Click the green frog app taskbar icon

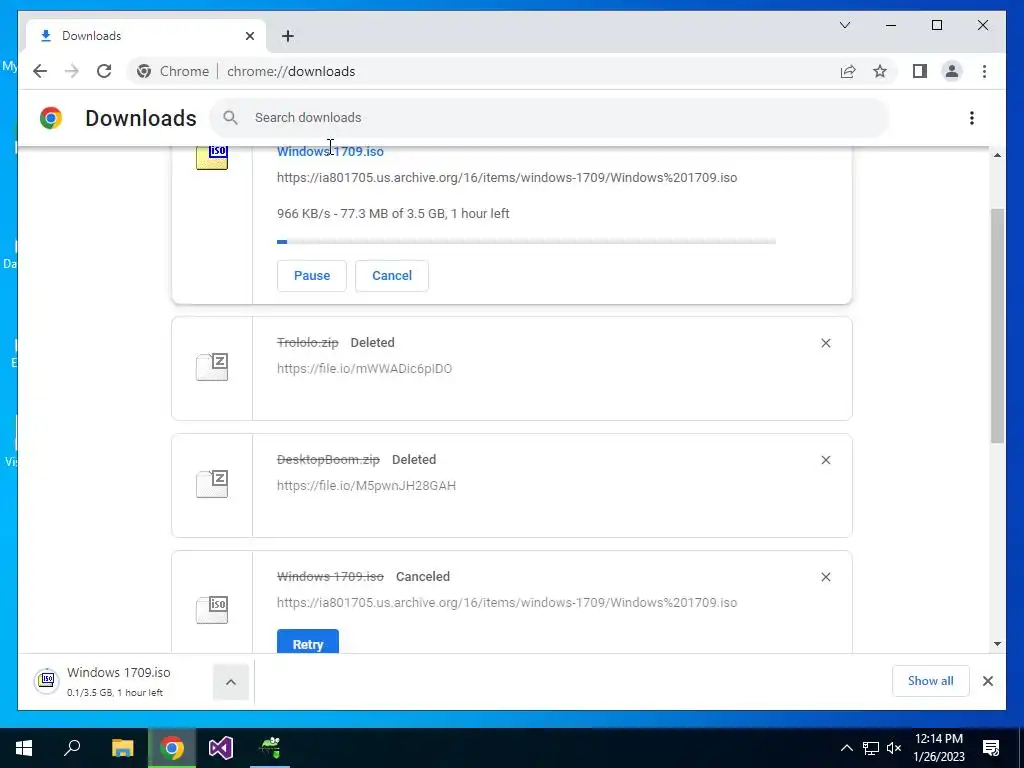[x=270, y=748]
